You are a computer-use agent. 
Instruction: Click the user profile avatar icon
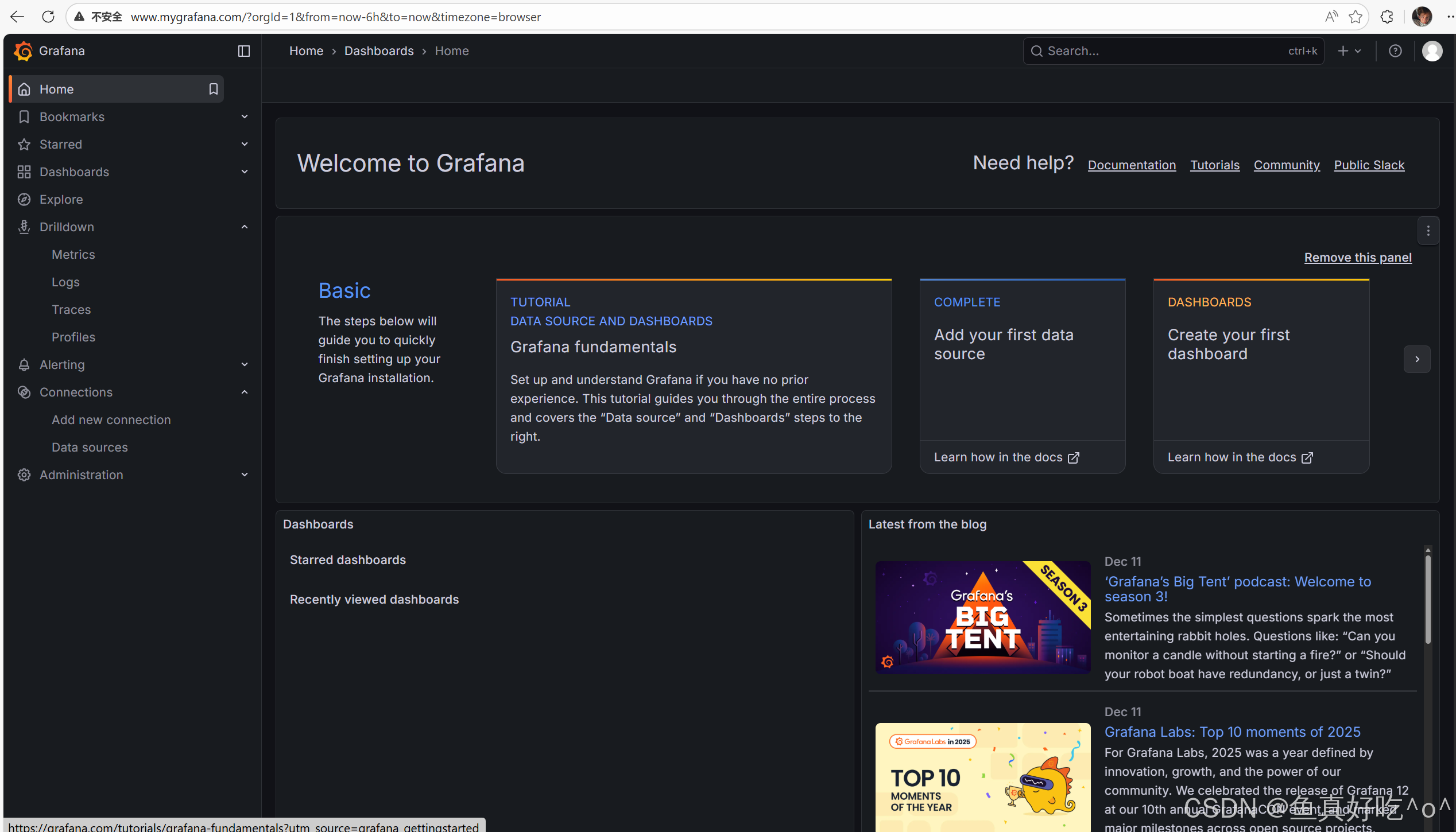1432,51
